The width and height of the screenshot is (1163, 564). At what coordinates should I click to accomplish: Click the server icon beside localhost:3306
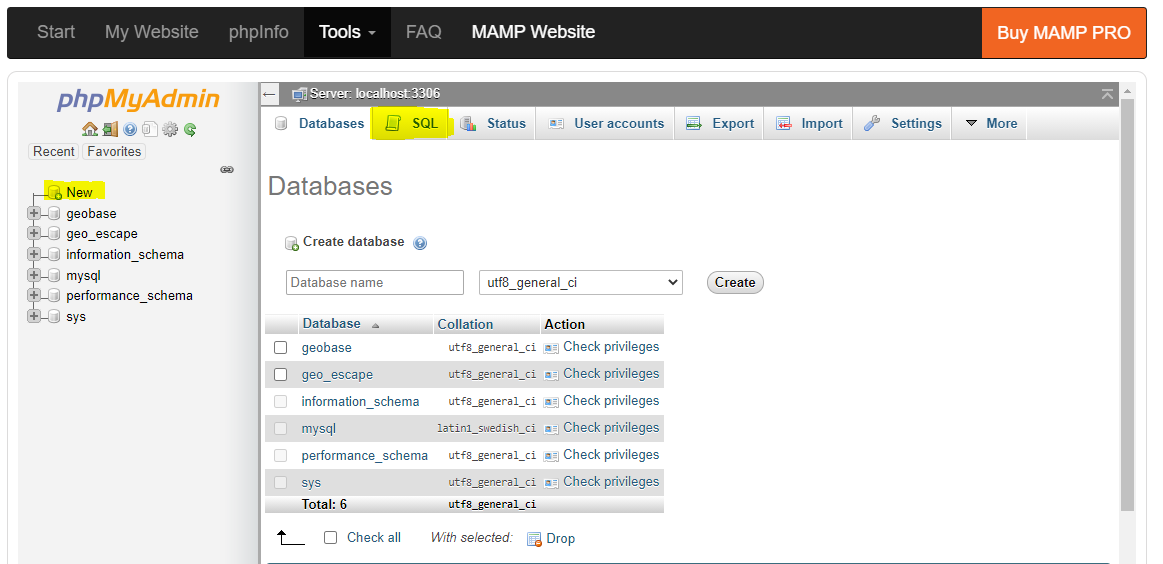pos(299,94)
